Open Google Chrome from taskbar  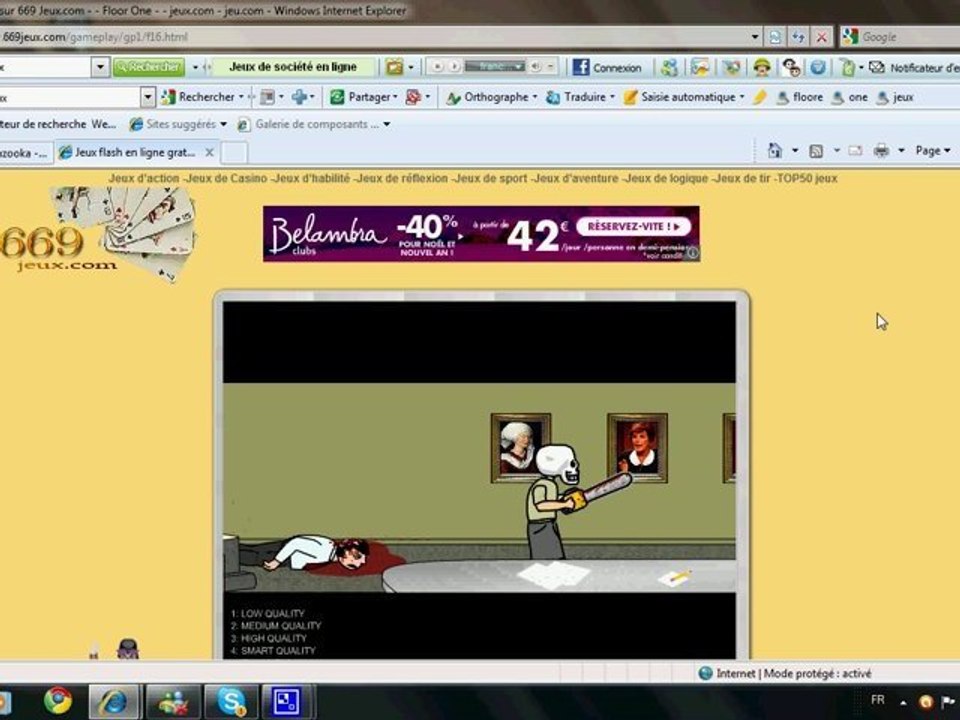(58, 701)
